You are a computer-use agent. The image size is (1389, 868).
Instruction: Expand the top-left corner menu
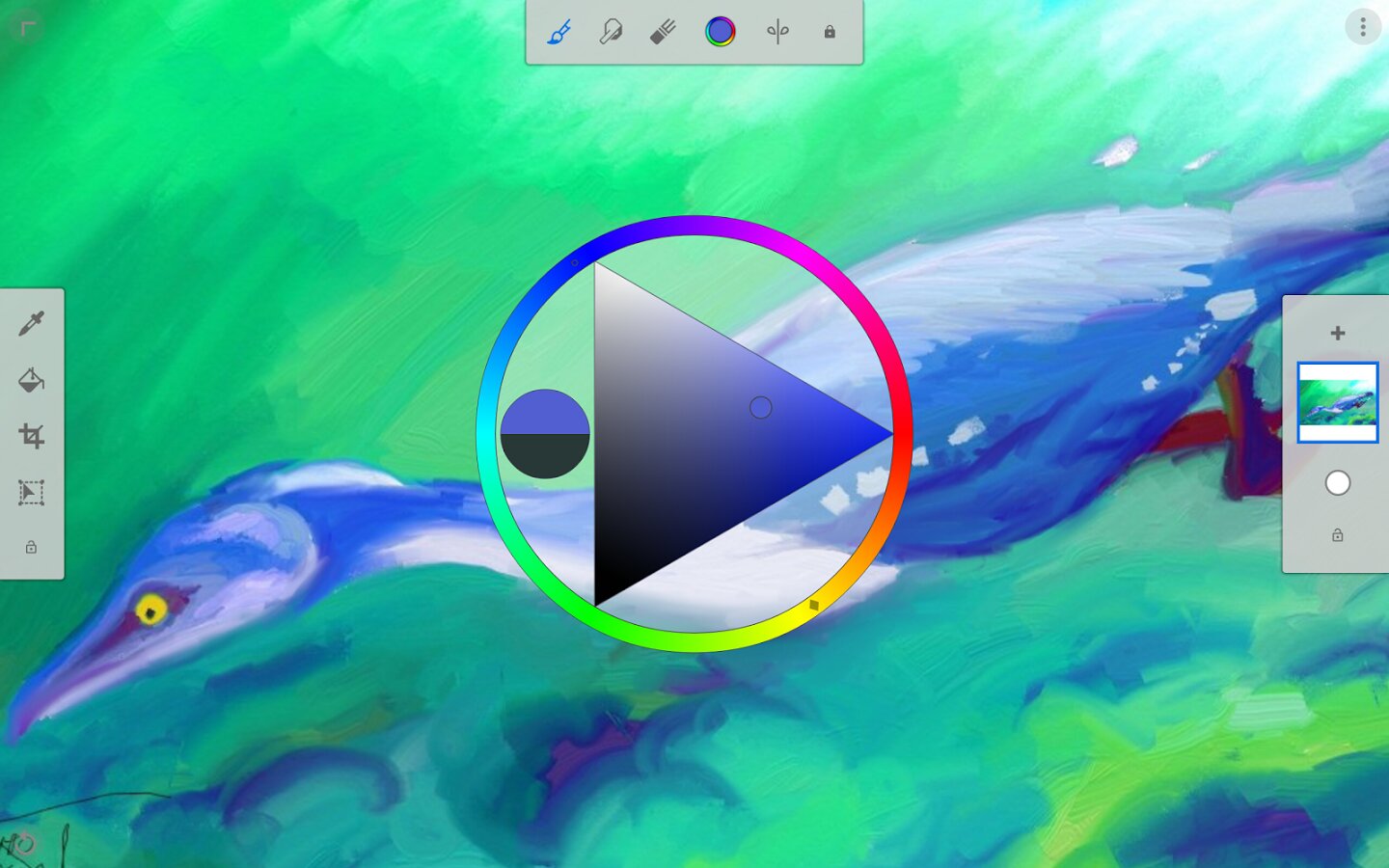(x=27, y=28)
